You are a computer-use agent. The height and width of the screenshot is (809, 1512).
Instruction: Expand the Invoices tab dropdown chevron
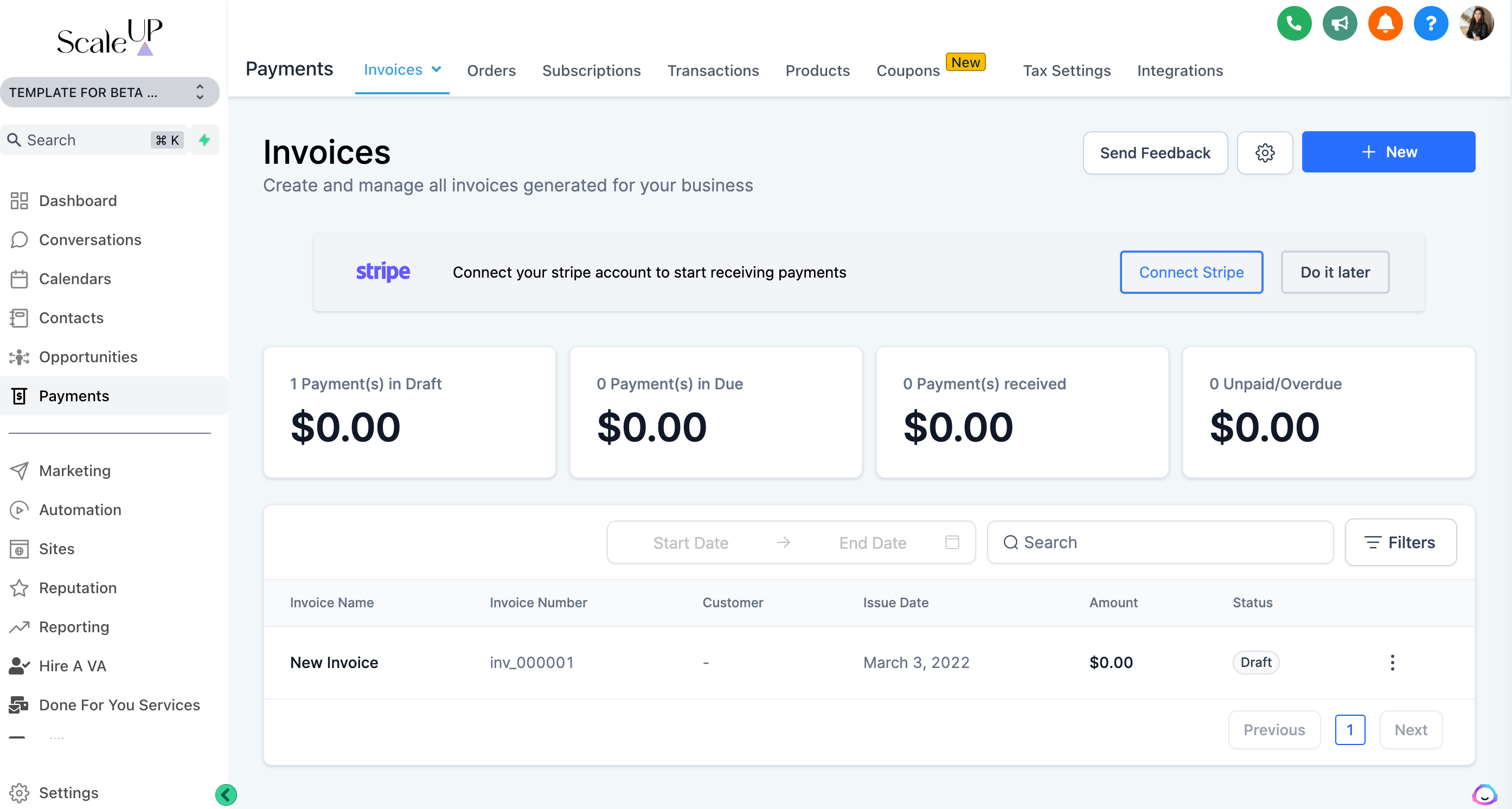[436, 69]
